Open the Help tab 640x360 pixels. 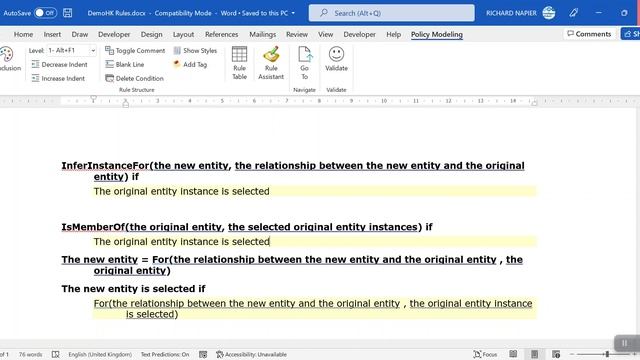[393, 35]
